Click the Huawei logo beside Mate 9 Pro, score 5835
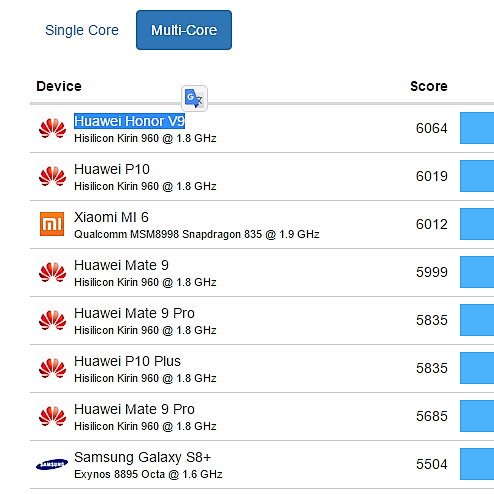Screen dimensions: 494x494 (x=52, y=320)
